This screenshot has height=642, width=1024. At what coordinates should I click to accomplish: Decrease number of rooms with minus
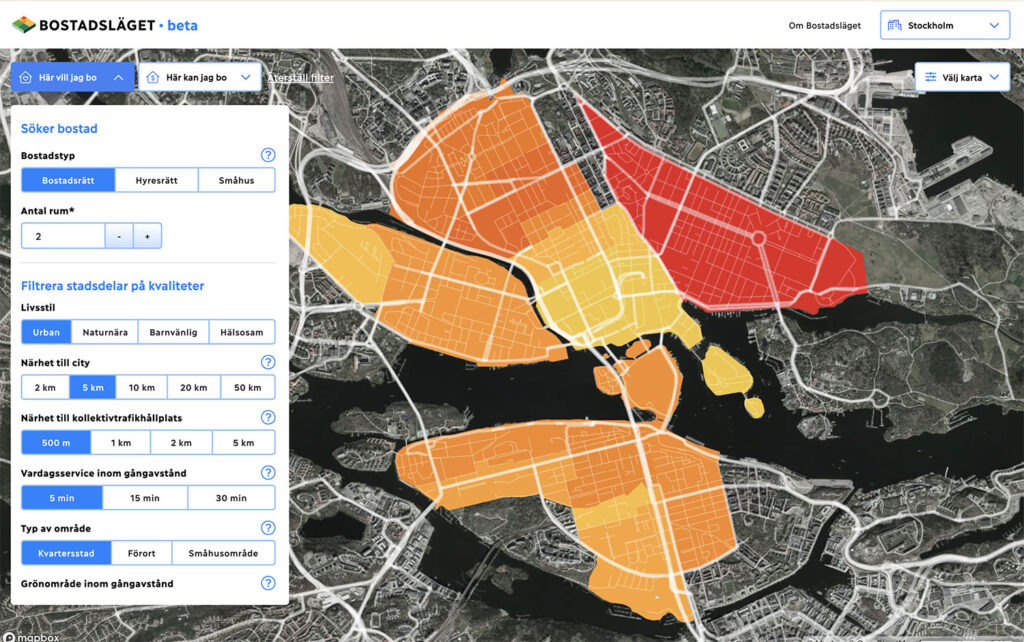[119, 236]
